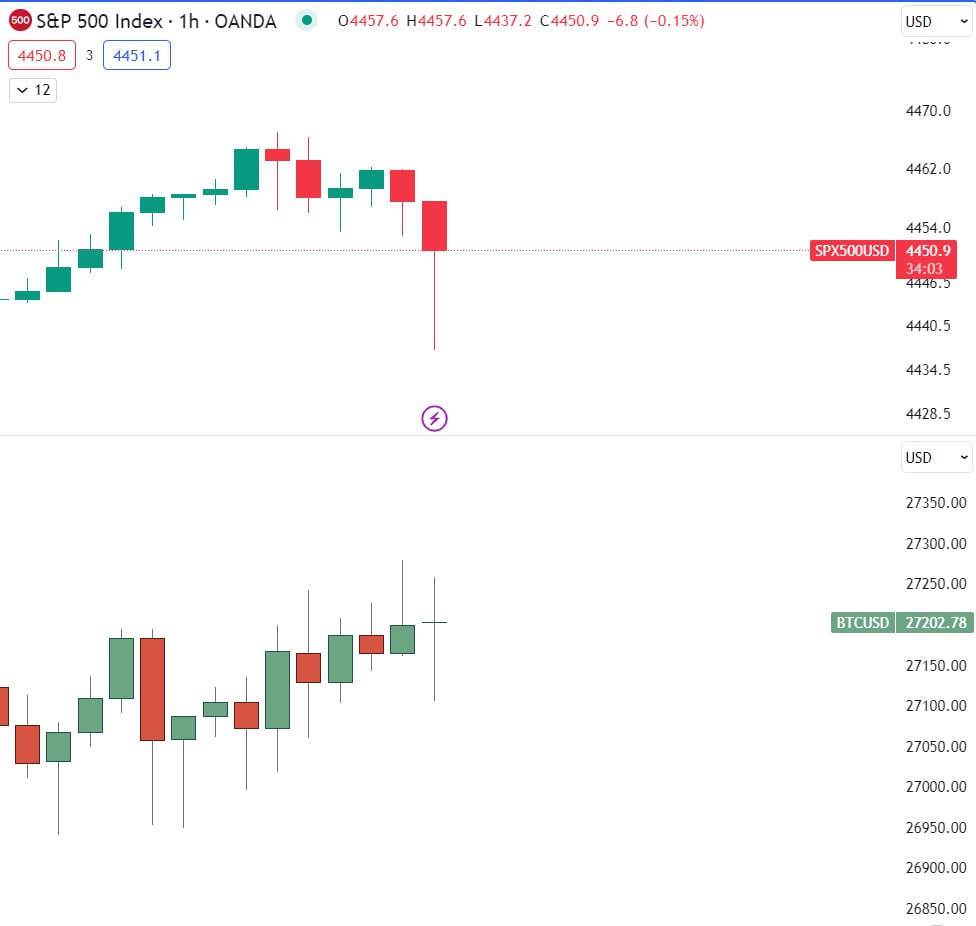Screen dimensions: 976x926
Task: Click the change value −6.8 (−0.15%)
Action: [655, 21]
